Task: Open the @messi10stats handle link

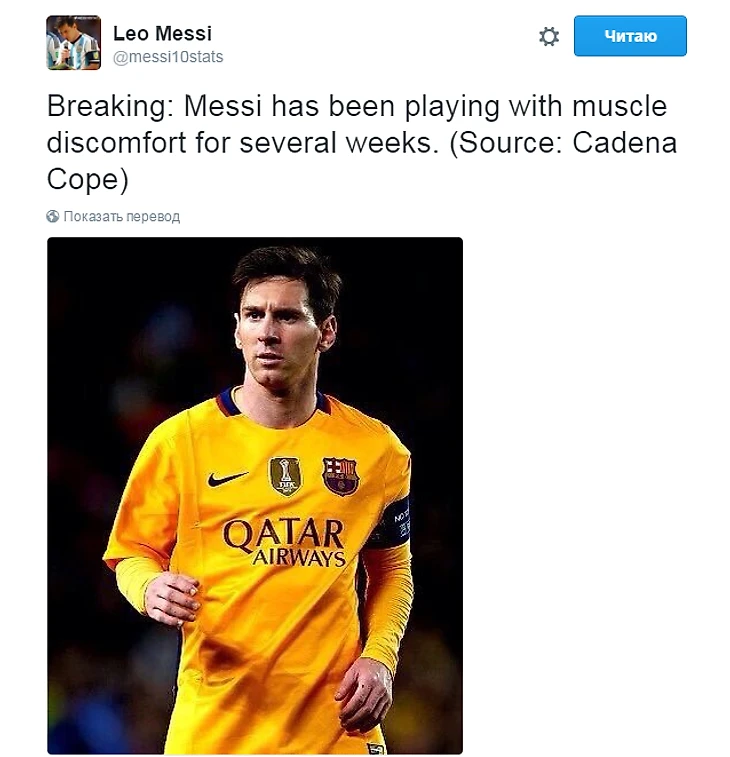Action: [x=168, y=57]
